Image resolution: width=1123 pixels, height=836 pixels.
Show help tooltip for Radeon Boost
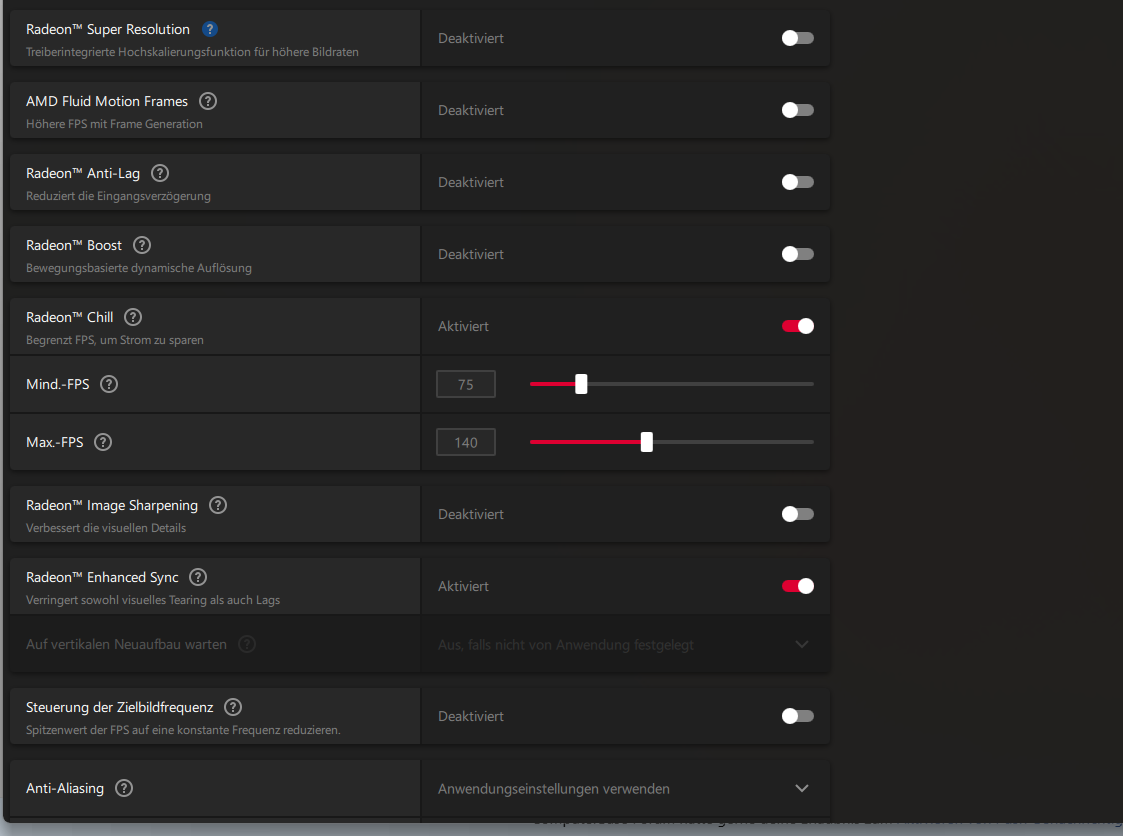tap(142, 245)
